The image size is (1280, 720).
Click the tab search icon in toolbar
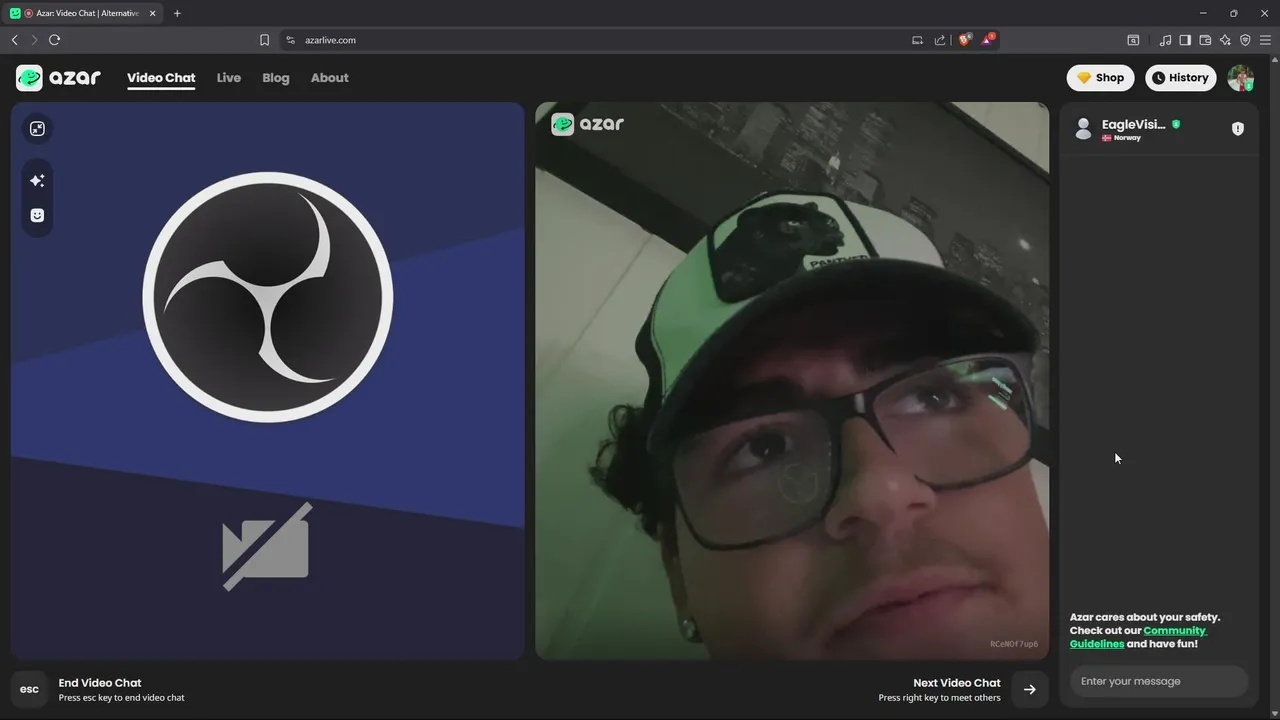tap(1133, 40)
